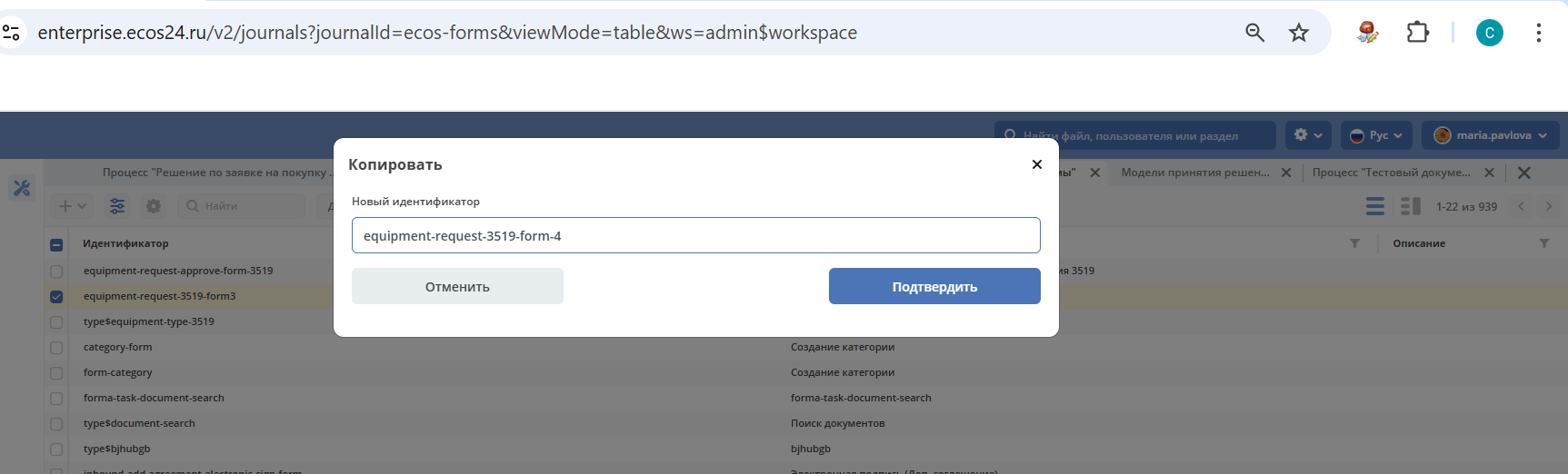Uncheck the equipment-request-3519-form3 row checkbox

click(x=56, y=297)
